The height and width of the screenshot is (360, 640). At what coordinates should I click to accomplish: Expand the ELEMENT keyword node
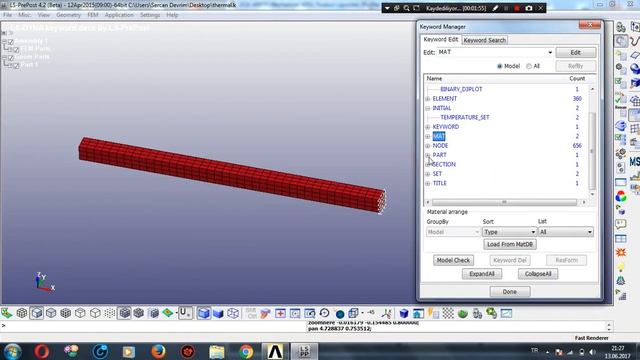point(428,99)
